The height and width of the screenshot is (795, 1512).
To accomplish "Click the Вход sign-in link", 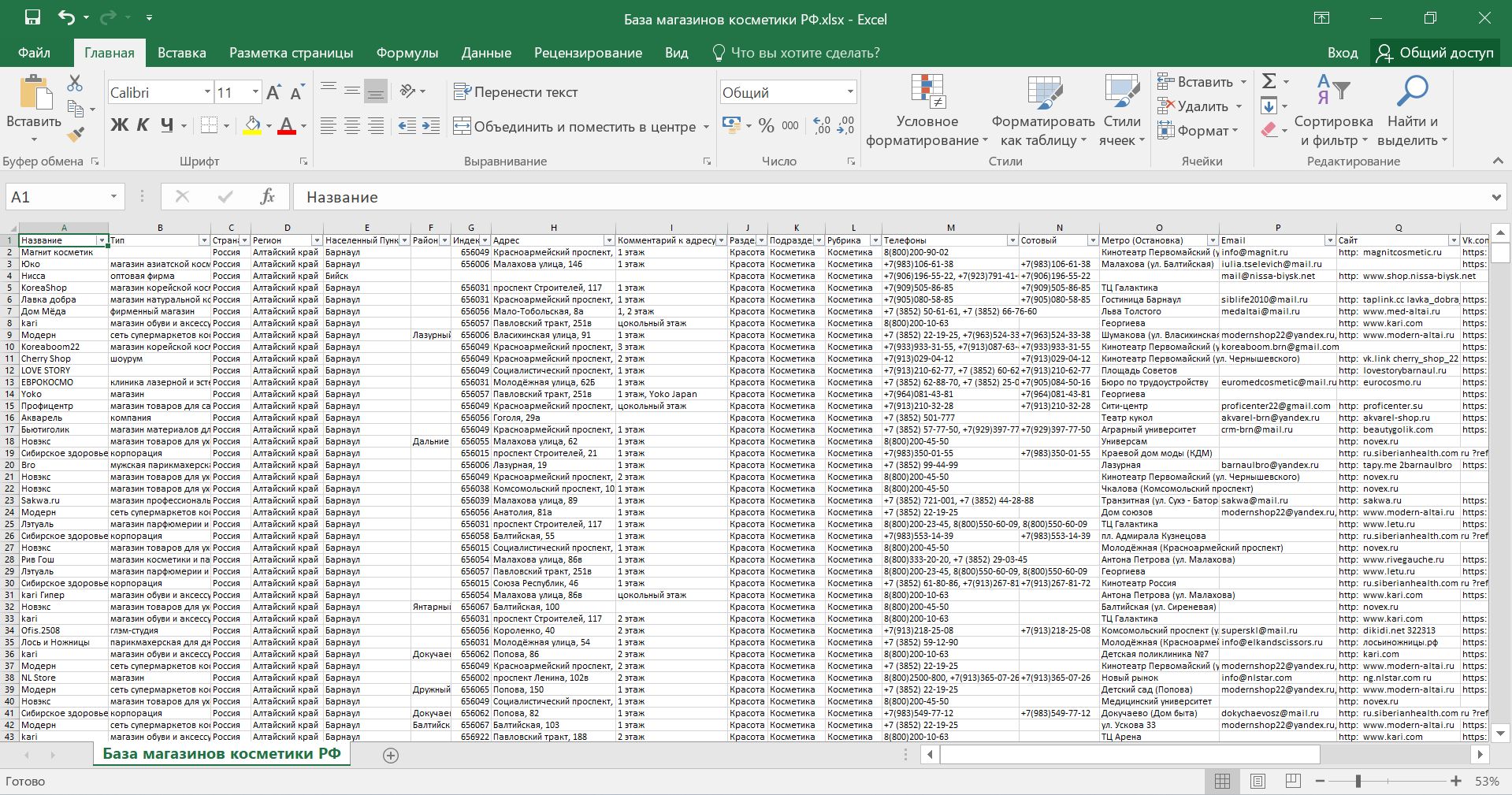I will pos(1342,53).
